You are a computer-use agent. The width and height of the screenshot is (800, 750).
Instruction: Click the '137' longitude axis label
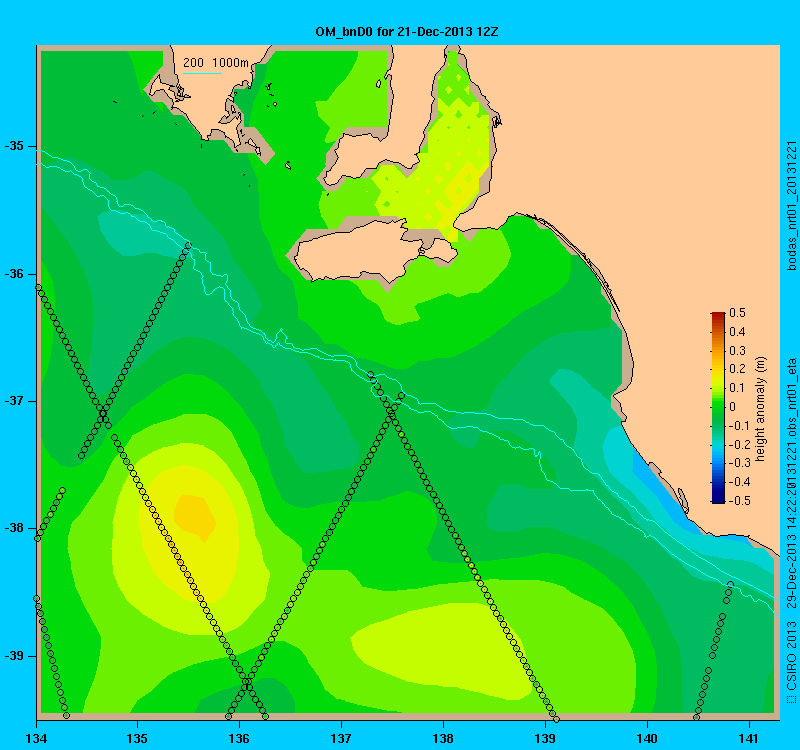341,738
